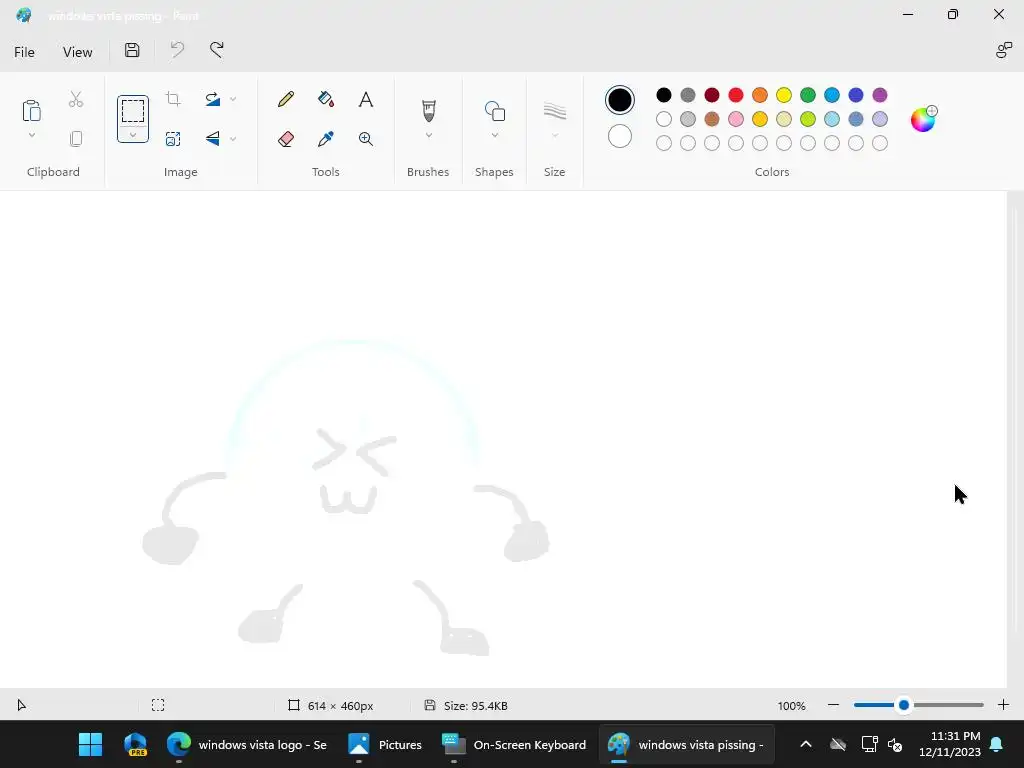
Task: Pick the orange color swatch
Action: 760,95
